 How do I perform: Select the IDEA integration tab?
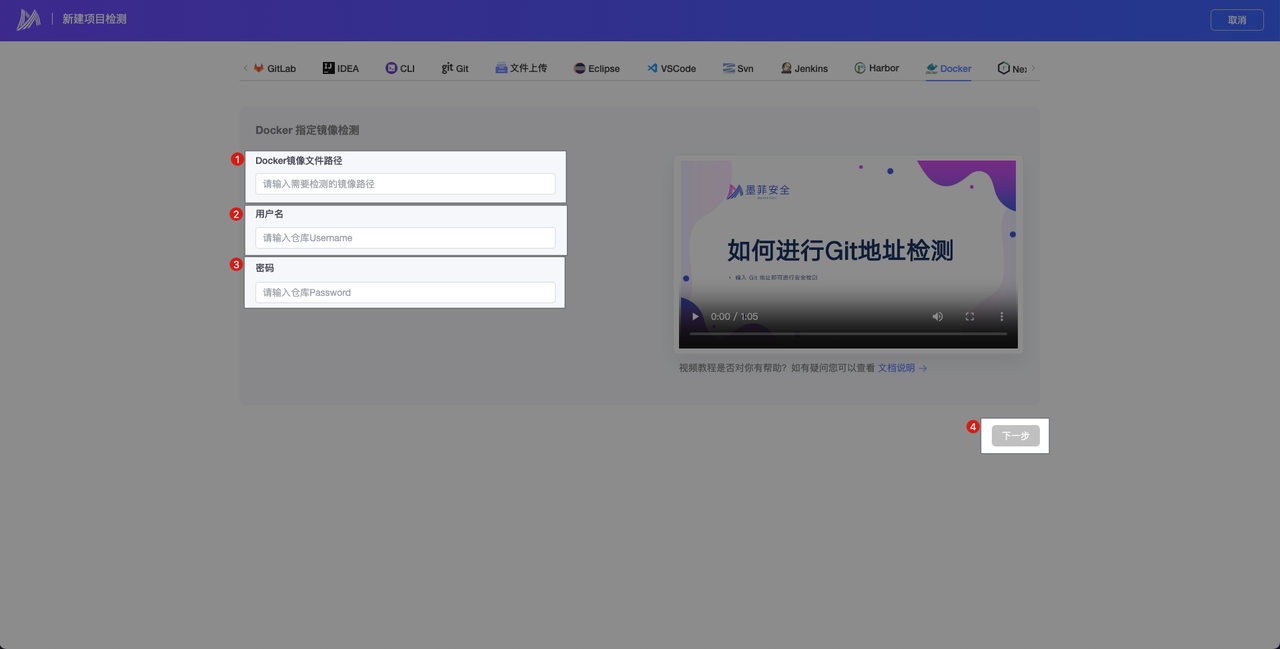pyautogui.click(x=340, y=69)
